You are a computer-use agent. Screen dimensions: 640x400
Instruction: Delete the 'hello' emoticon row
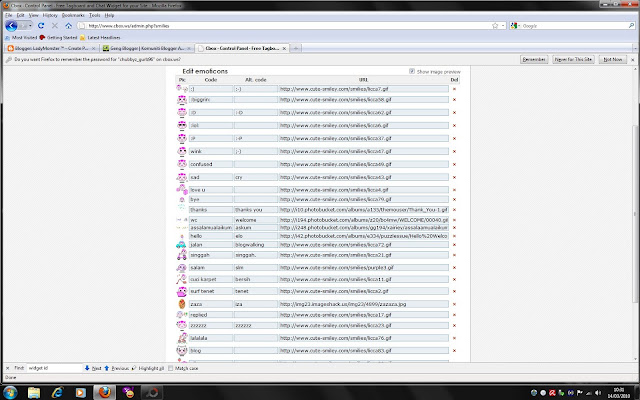(454, 236)
